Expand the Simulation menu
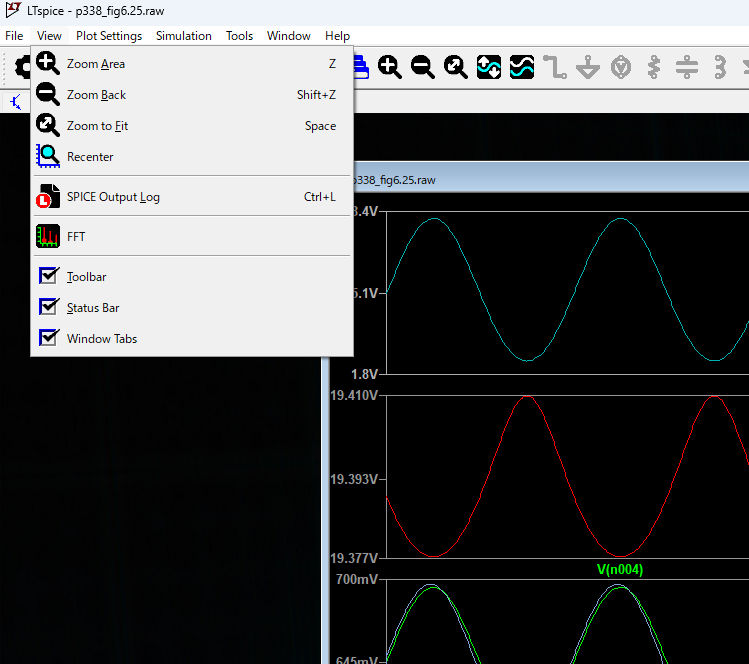The image size is (749, 664). (183, 36)
